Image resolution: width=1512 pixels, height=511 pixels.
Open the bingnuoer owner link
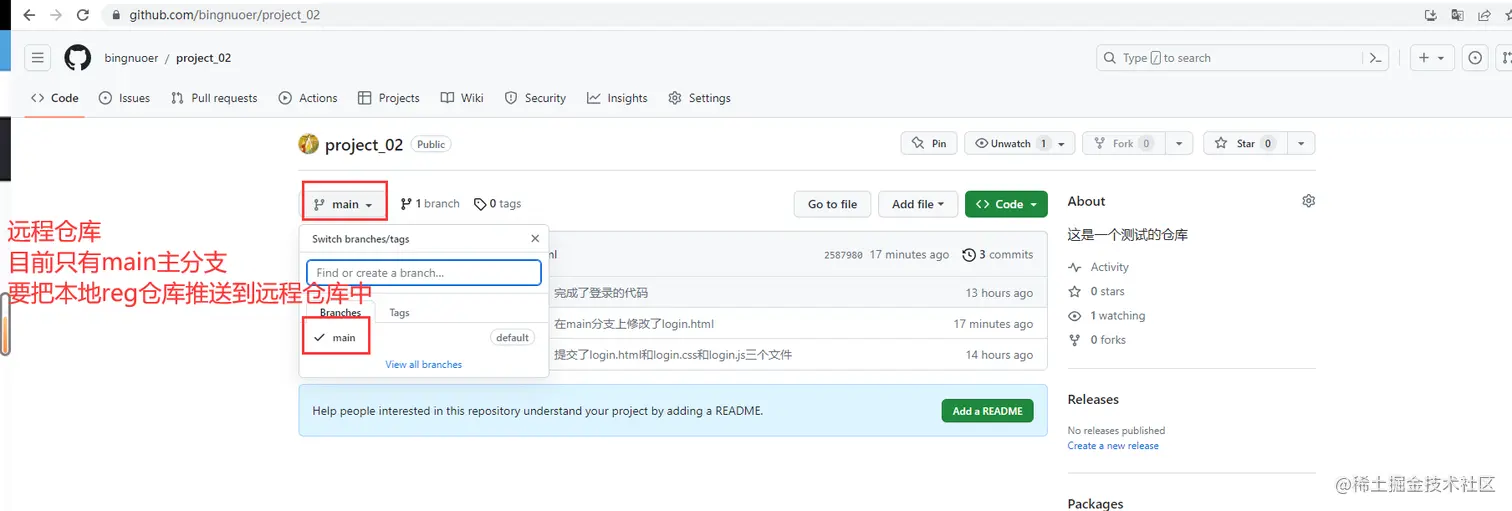[131, 58]
